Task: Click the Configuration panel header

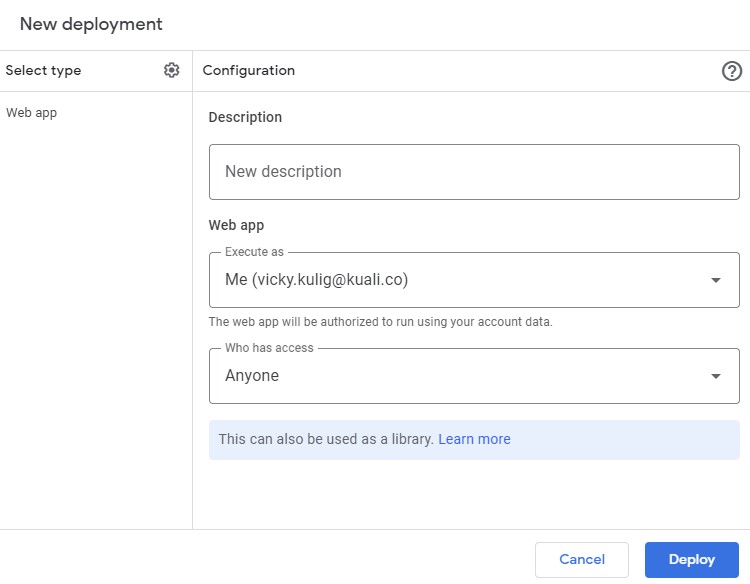Action: point(249,71)
